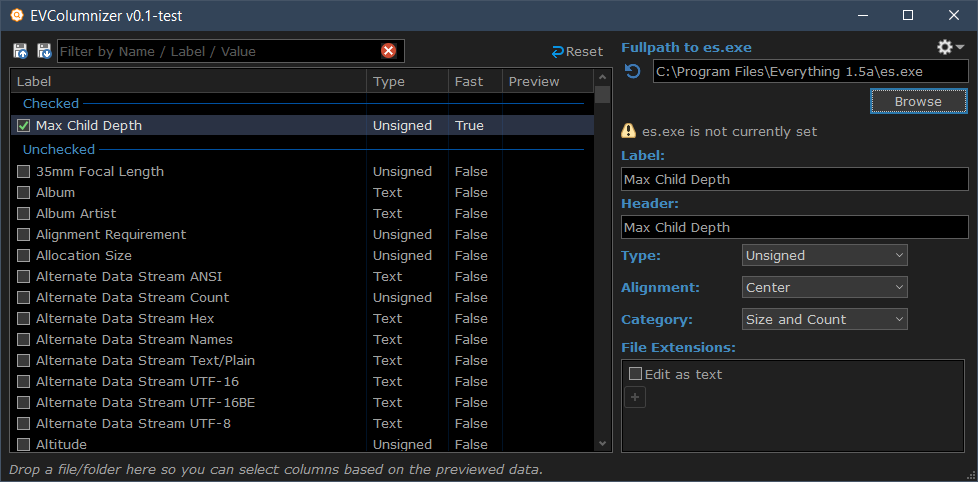This screenshot has height=482, width=978.
Task: Click the EVColumnizer app icon in title bar
Action: [x=17, y=16]
